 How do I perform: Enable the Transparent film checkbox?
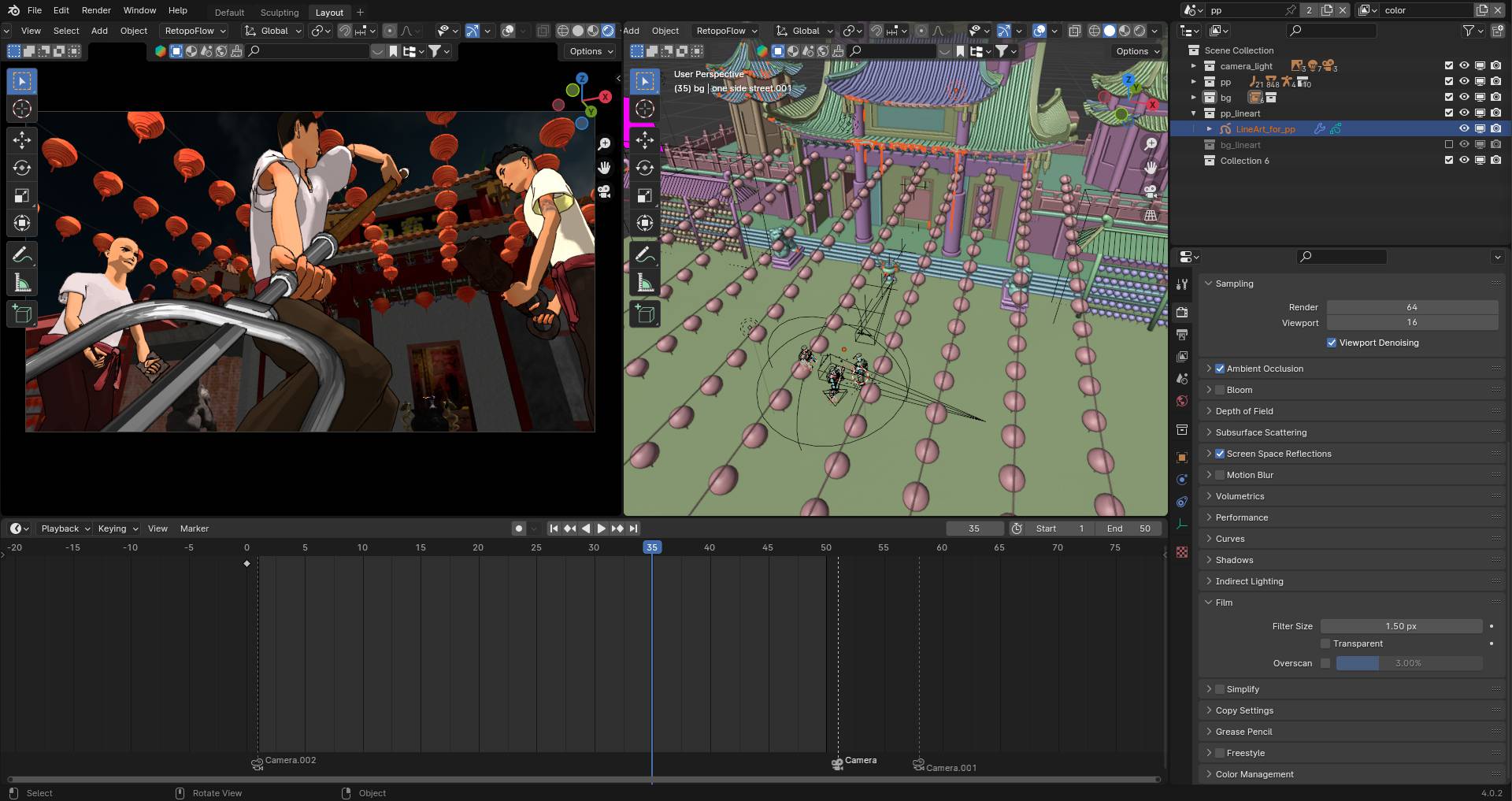tap(1325, 643)
